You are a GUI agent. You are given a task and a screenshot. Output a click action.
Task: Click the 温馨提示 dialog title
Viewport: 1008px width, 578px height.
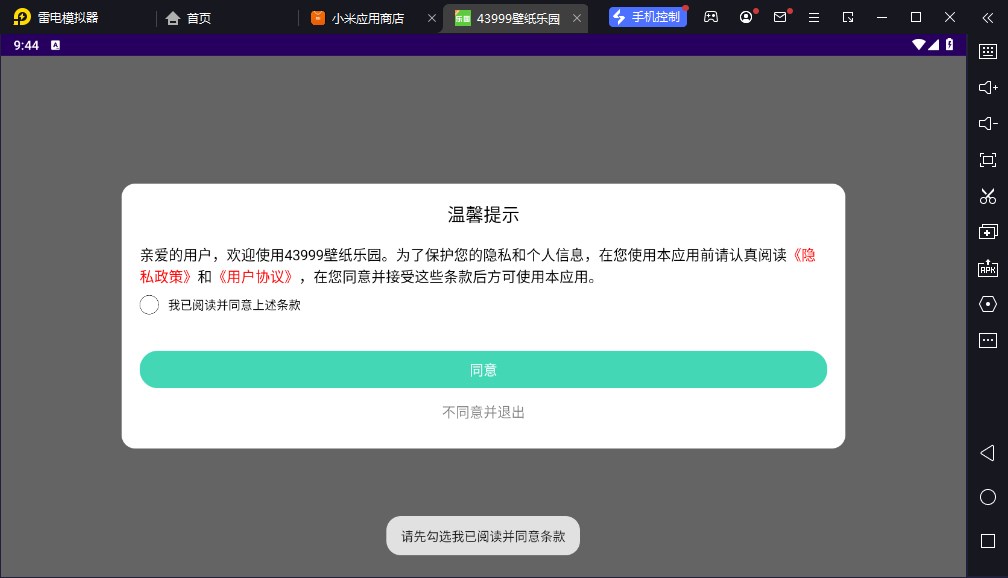483,215
